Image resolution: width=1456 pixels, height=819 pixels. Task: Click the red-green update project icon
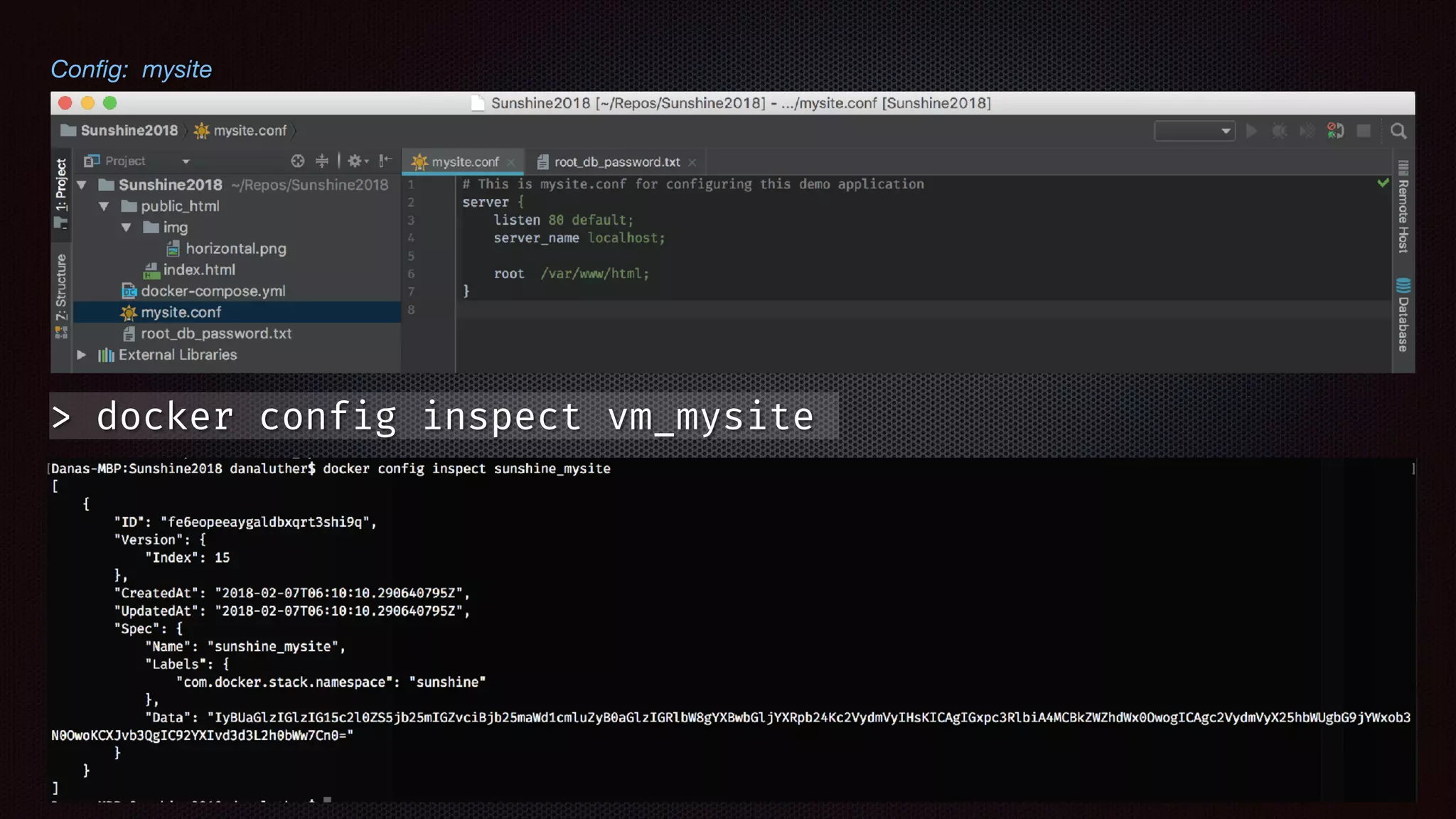(1335, 131)
